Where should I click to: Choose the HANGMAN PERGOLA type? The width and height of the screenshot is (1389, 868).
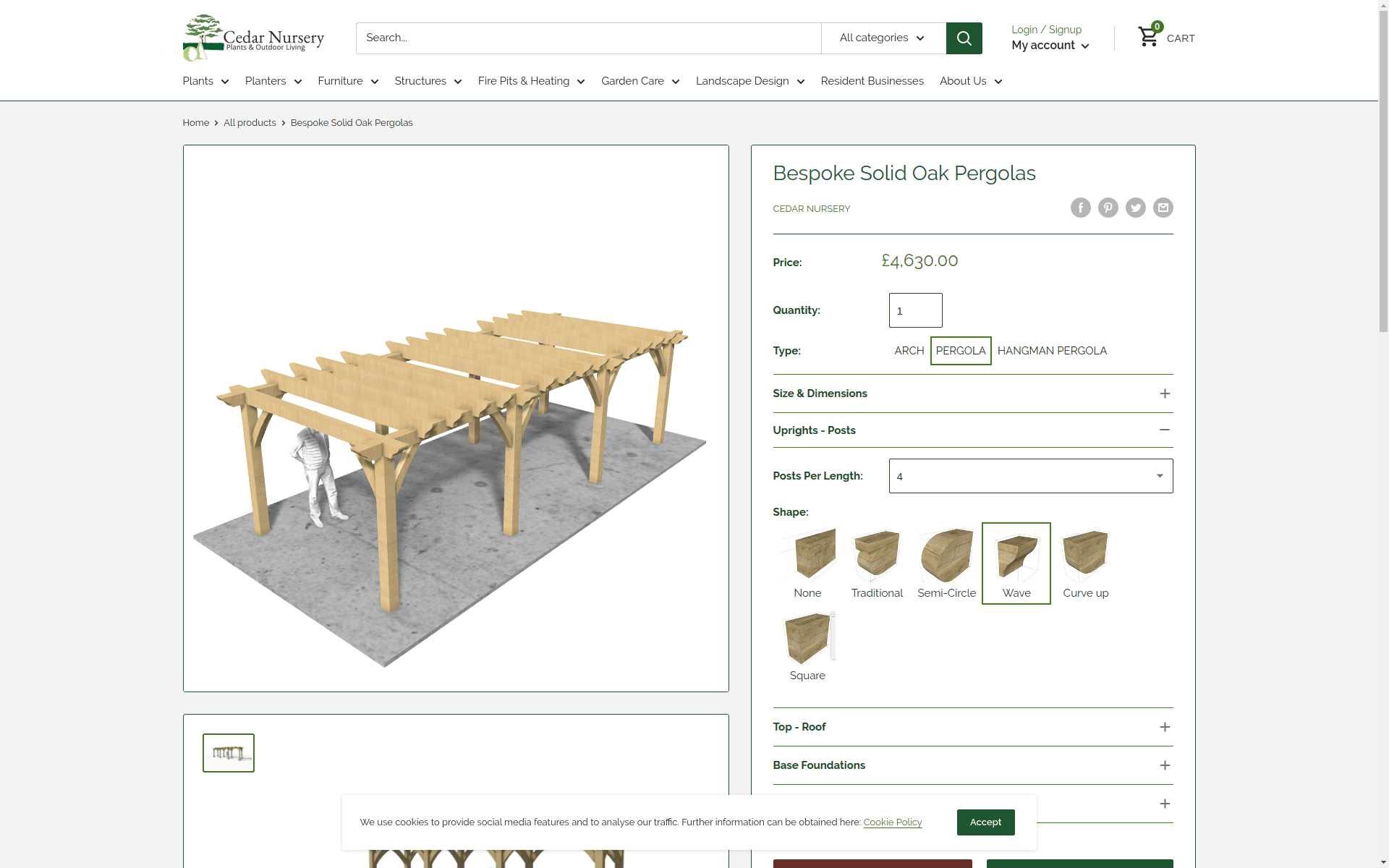(x=1052, y=351)
